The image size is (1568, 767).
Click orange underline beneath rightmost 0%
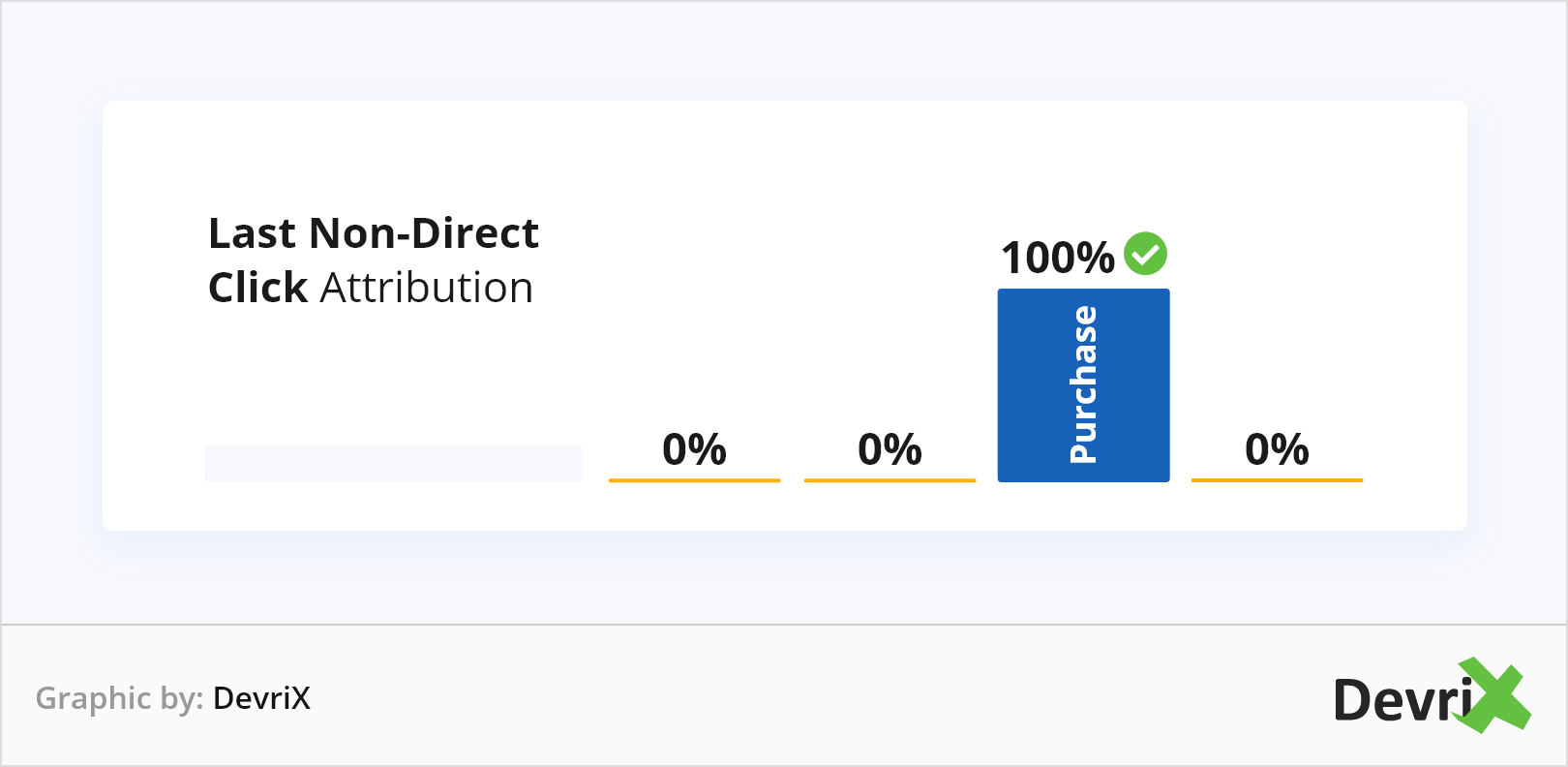tap(1277, 479)
